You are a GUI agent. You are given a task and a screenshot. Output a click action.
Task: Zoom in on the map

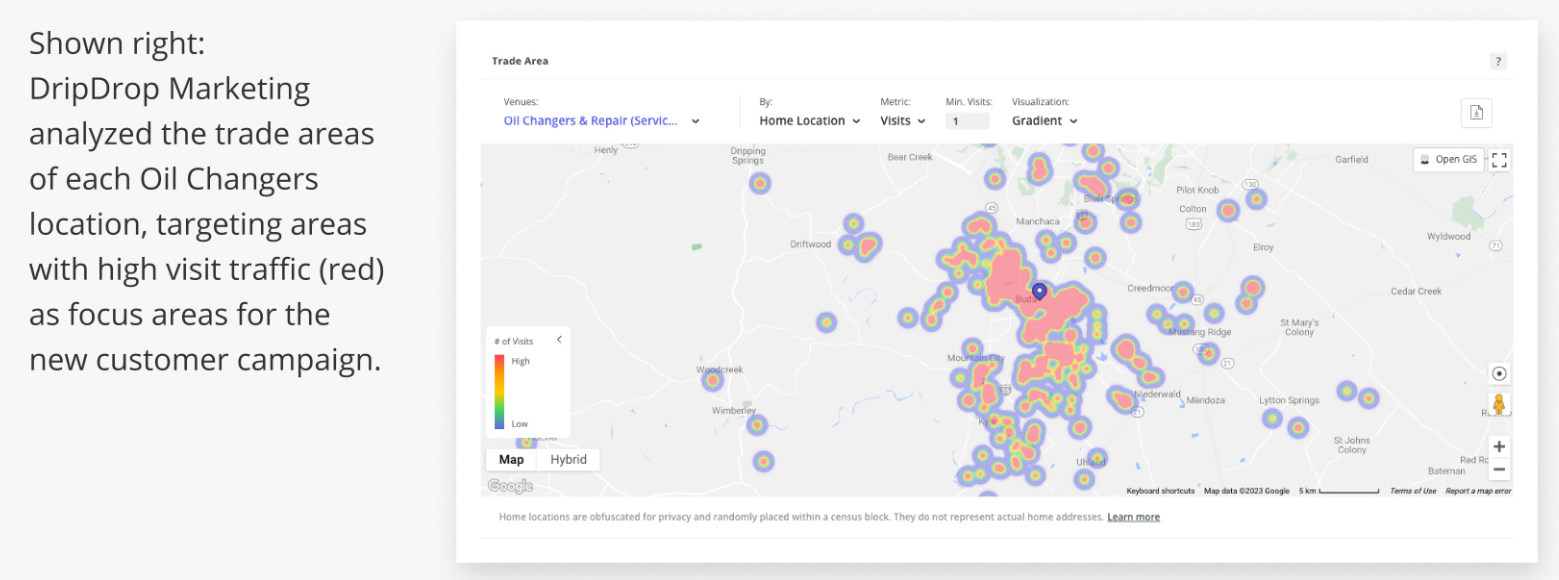pyautogui.click(x=1499, y=446)
